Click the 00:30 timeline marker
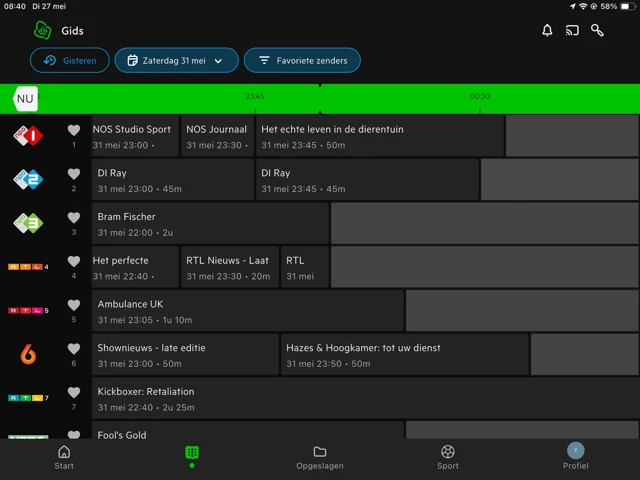 tap(480, 96)
